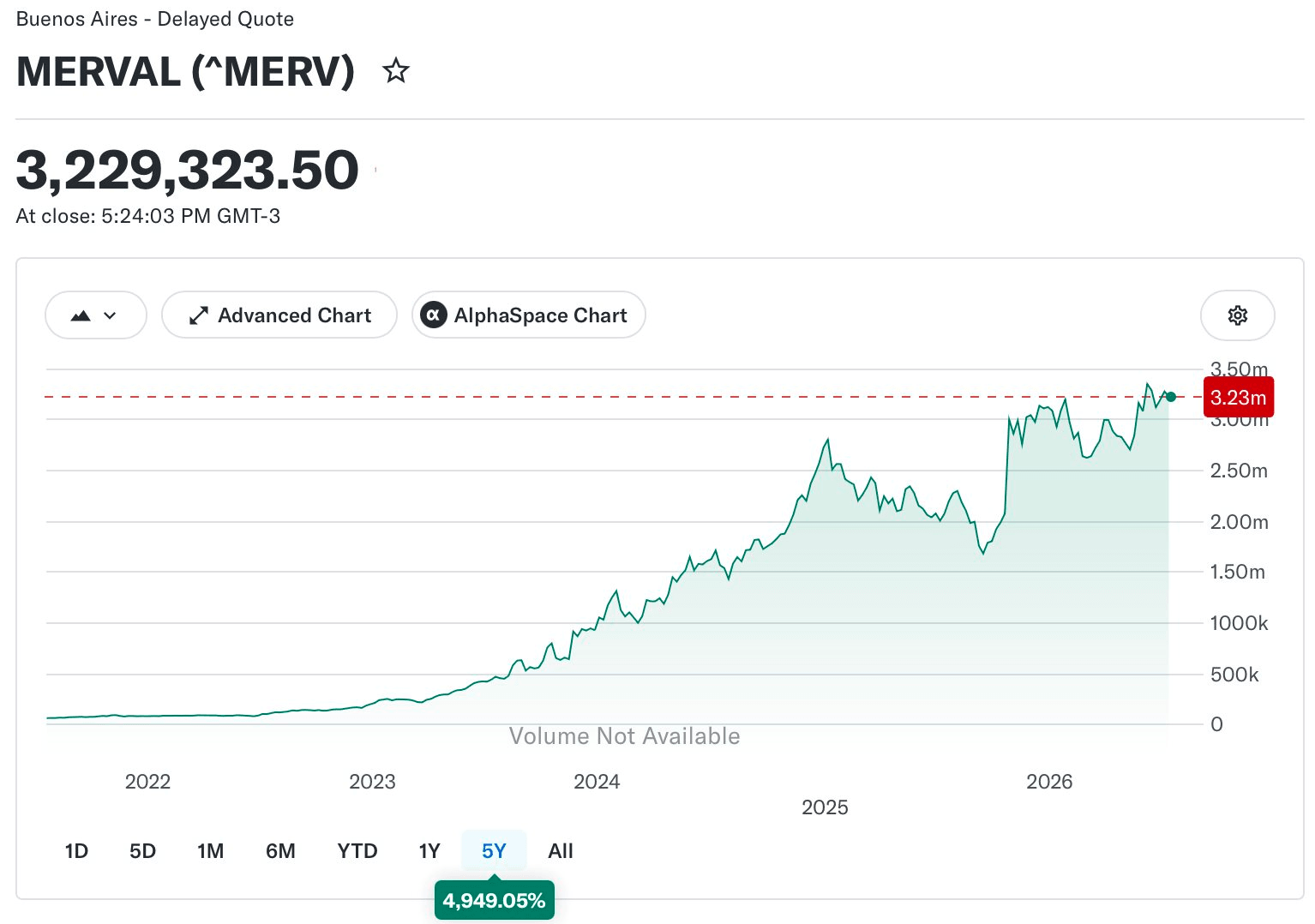Click the 2025 peak on chart line

827,440
